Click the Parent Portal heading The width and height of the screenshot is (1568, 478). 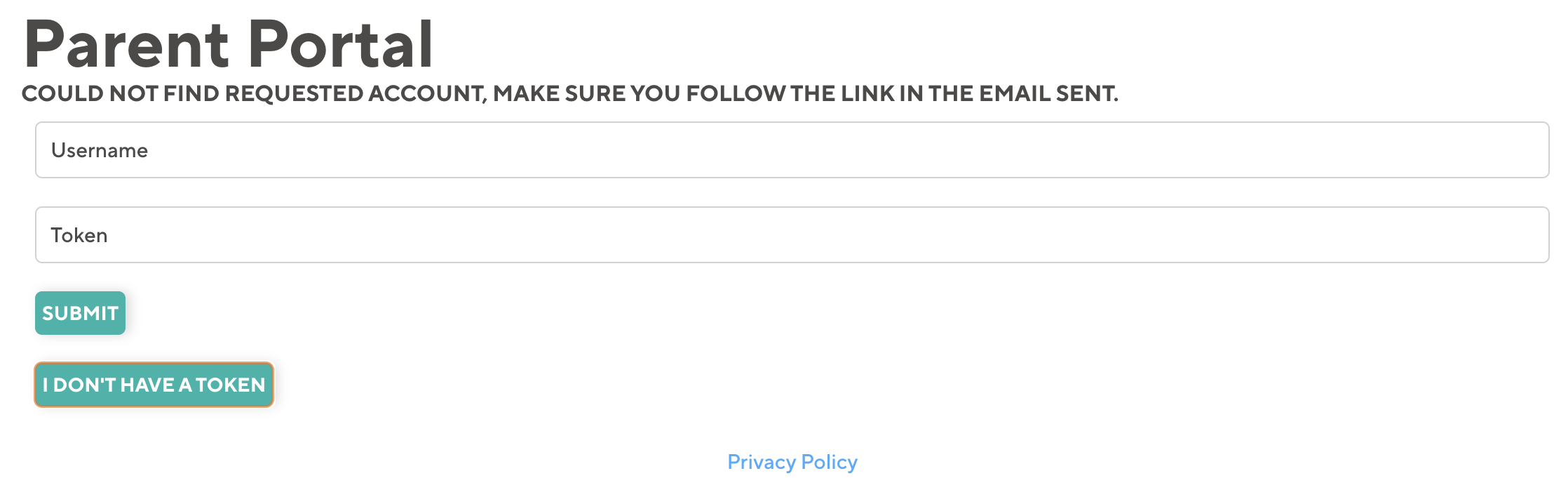[229, 45]
